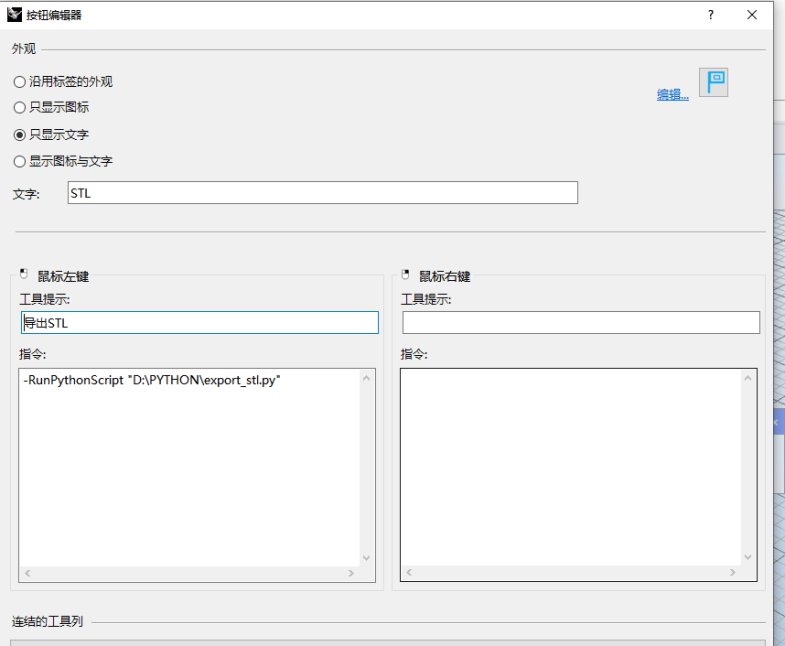Click the question mark help button
785x646 pixels.
(711, 15)
